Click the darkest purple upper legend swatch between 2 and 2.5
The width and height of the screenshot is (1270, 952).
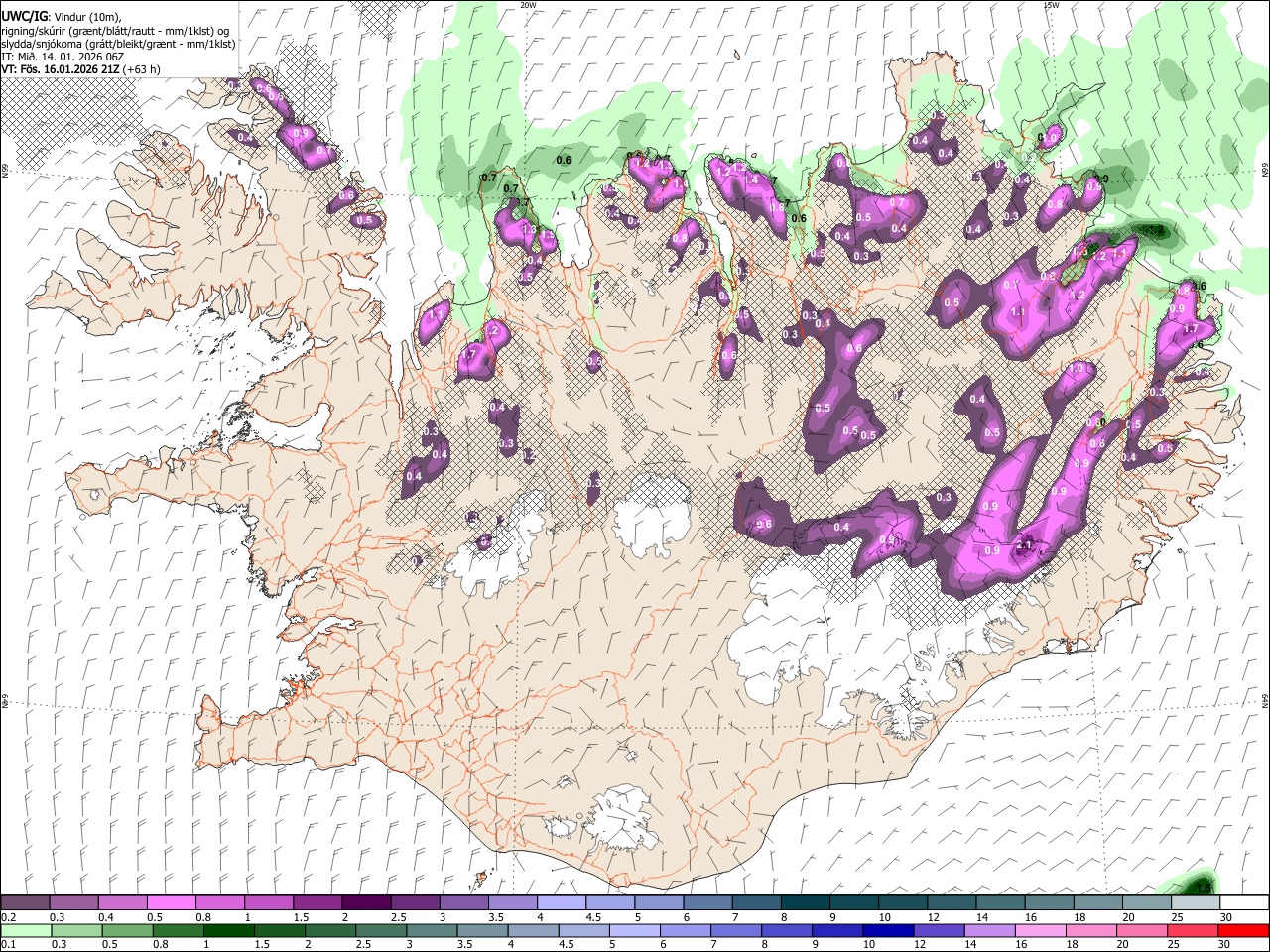coord(366,902)
